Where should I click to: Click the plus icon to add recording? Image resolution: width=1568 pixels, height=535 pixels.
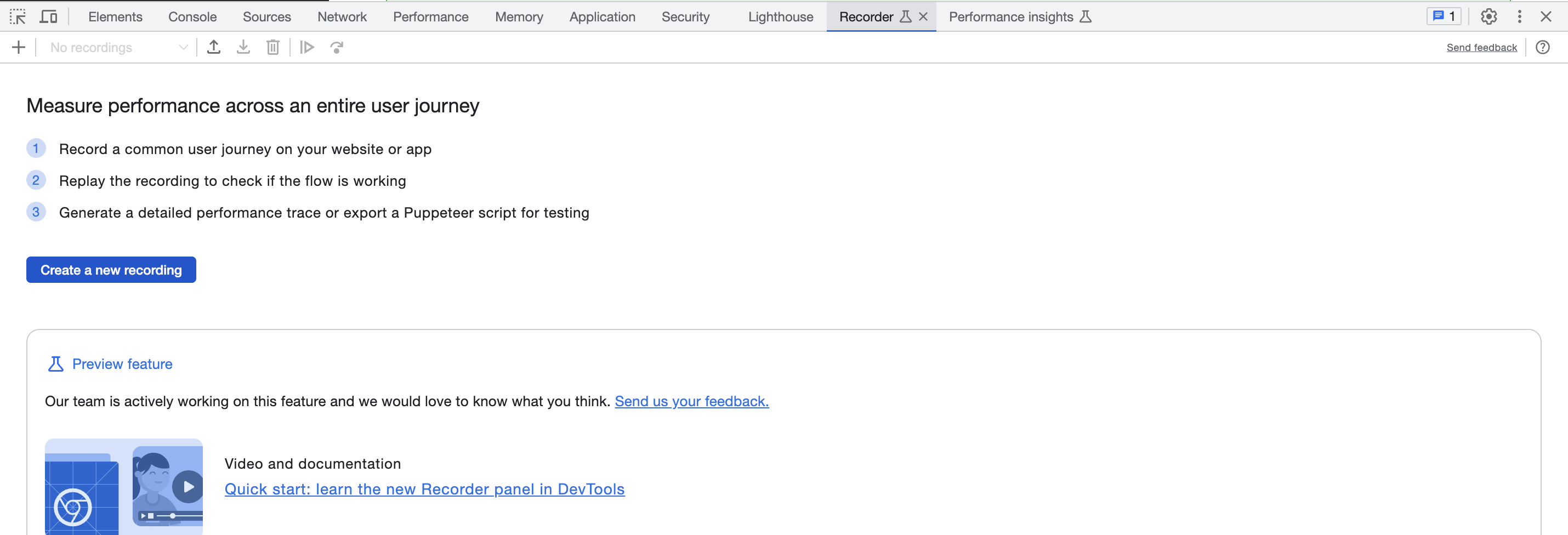point(19,48)
